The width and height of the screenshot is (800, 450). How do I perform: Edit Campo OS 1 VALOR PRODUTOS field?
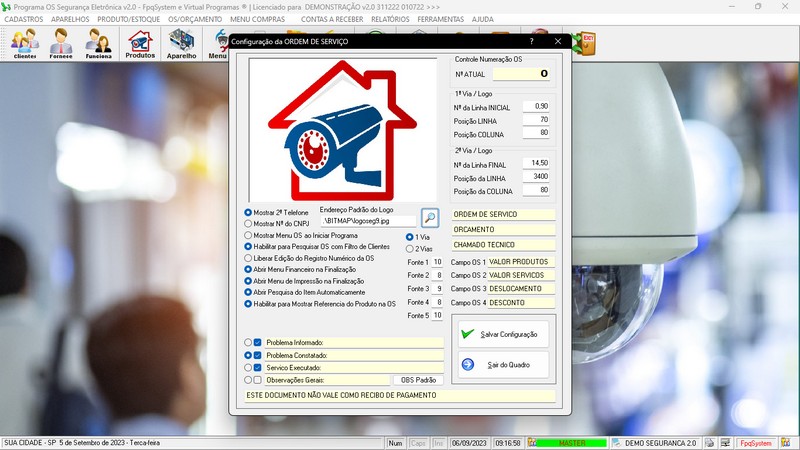pyautogui.click(x=521, y=262)
